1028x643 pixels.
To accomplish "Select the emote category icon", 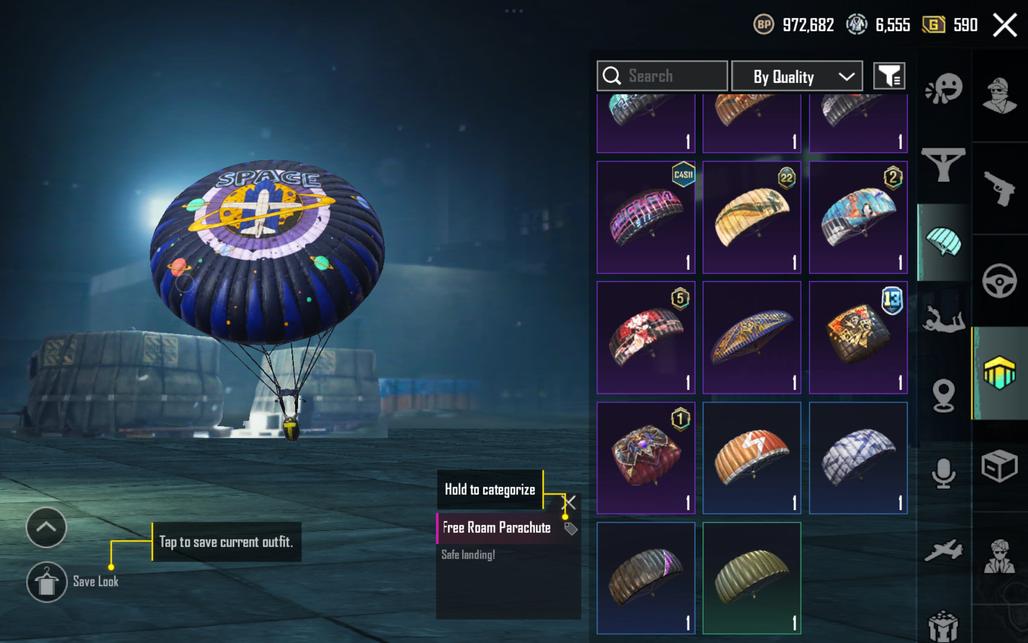I will (x=943, y=88).
